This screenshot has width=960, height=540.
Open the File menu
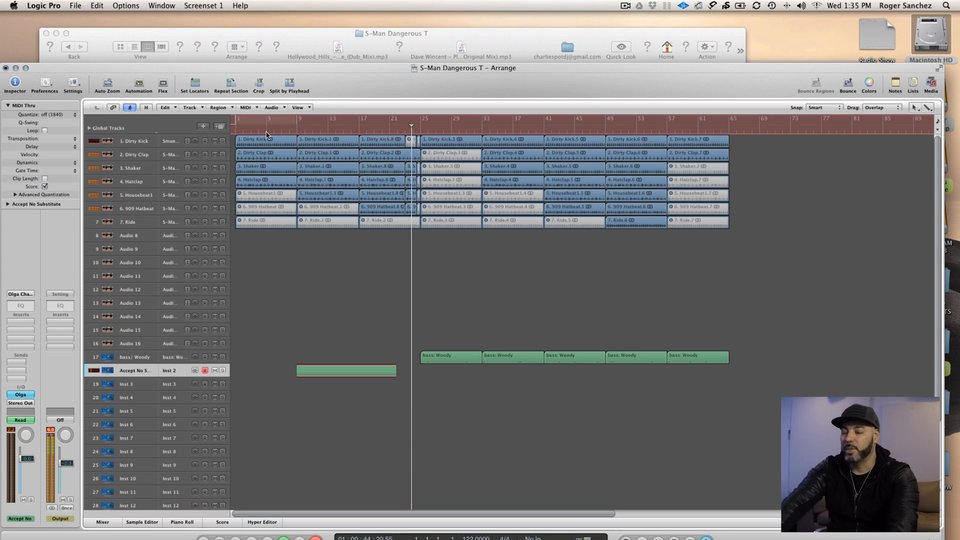pyautogui.click(x=75, y=6)
